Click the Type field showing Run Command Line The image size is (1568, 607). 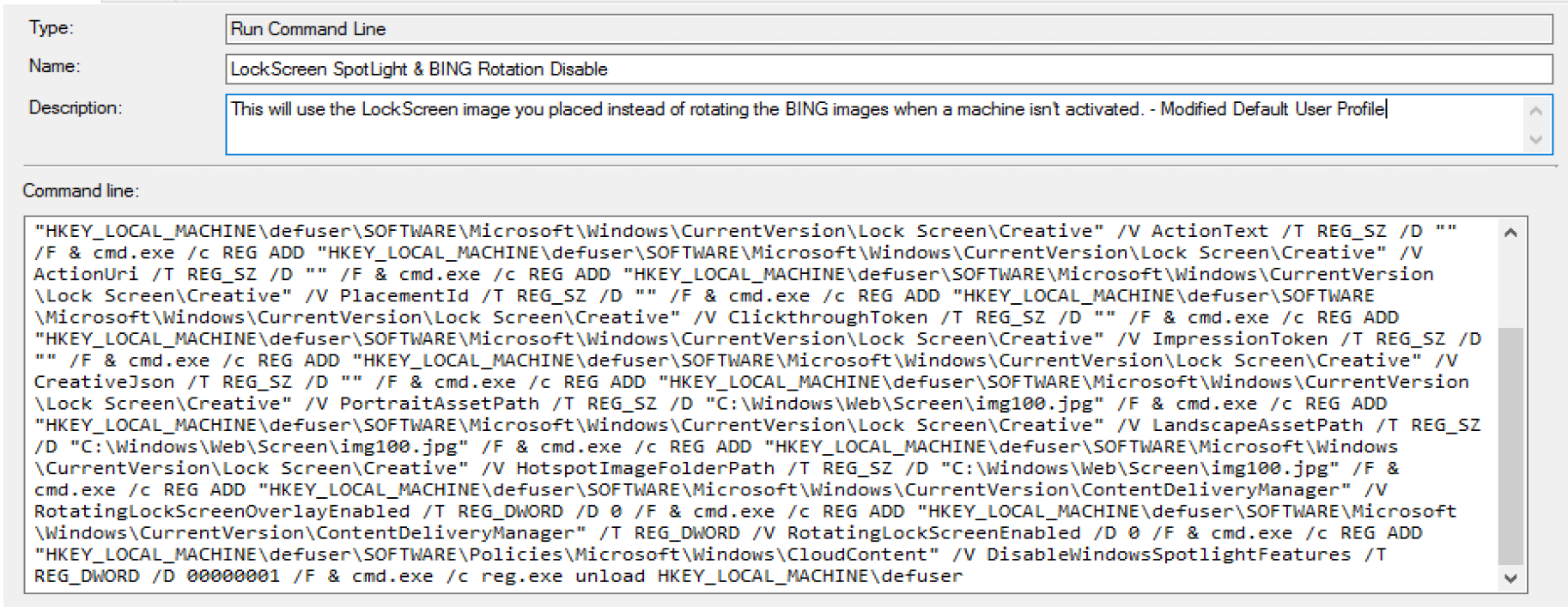(x=888, y=29)
